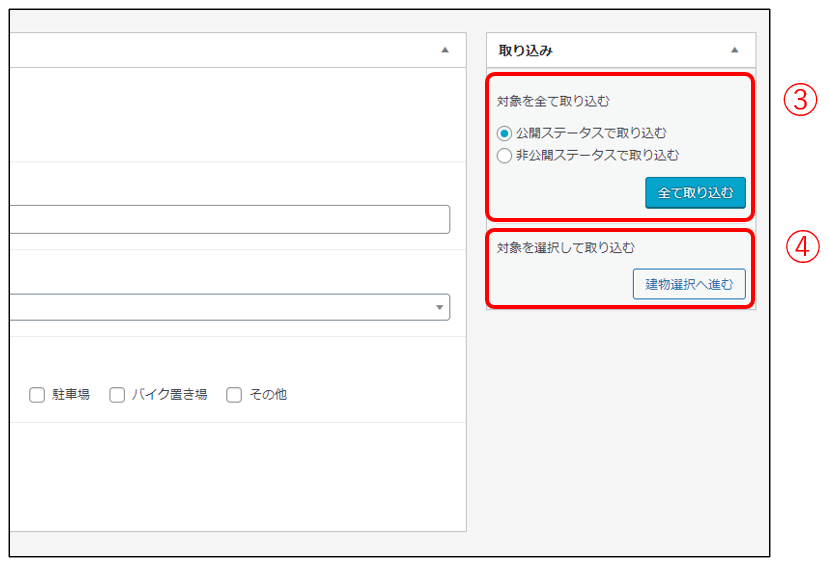Click the circled number ③ annotation
This screenshot has width=829, height=568.
point(799,98)
